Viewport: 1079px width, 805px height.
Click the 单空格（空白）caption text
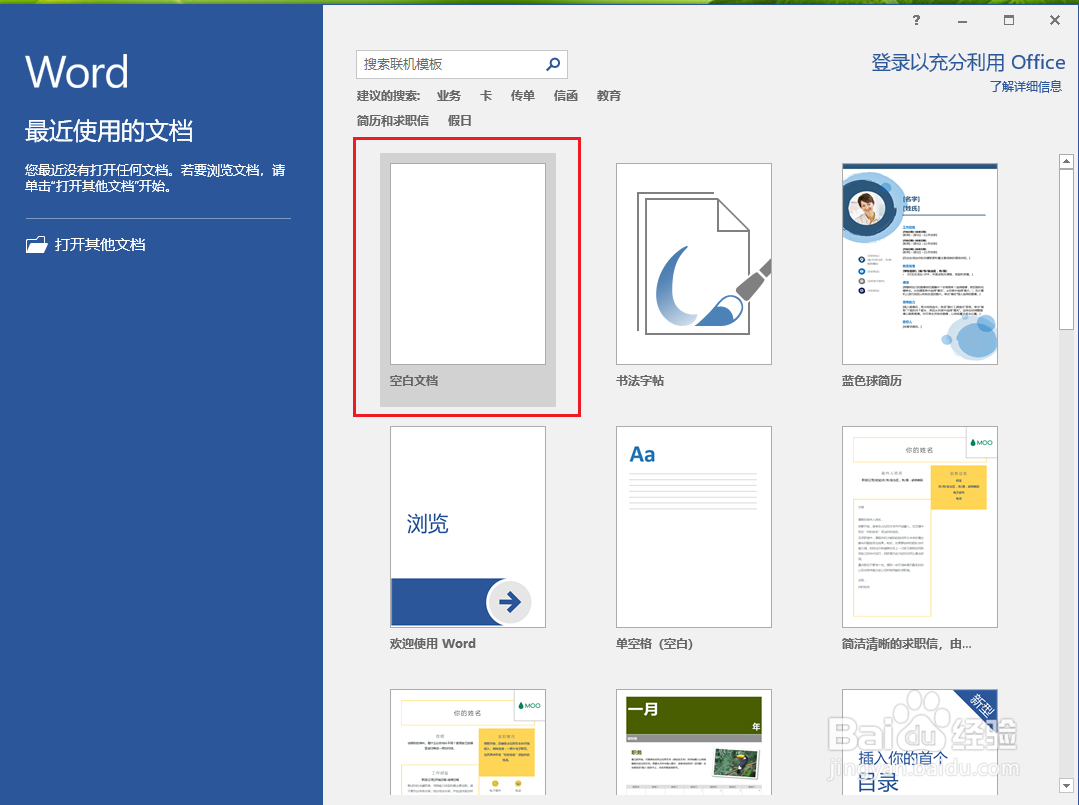click(654, 643)
